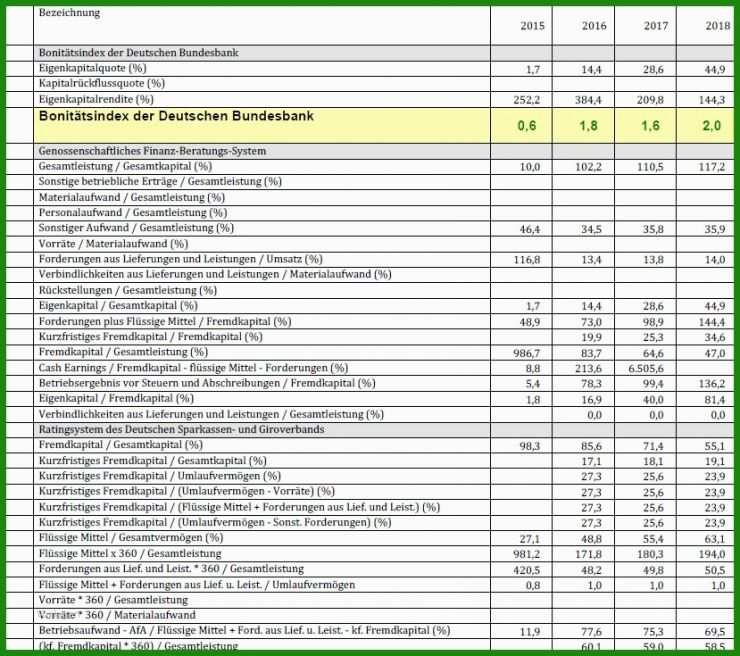The height and width of the screenshot is (656, 740).
Task: Click the 'Cash Earnings / Fremdkapital' row label
Action: tap(193, 368)
